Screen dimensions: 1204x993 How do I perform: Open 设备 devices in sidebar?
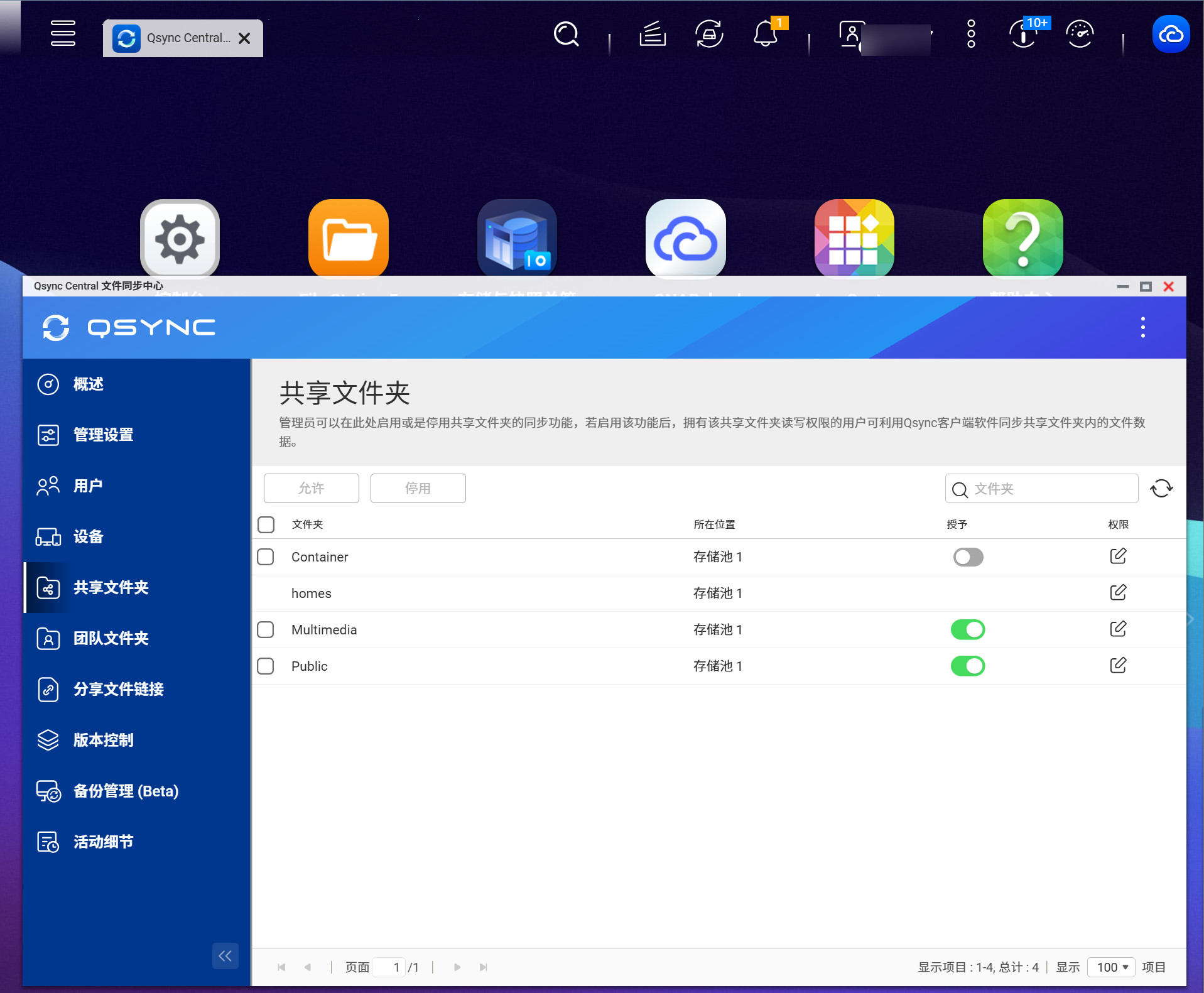point(137,536)
